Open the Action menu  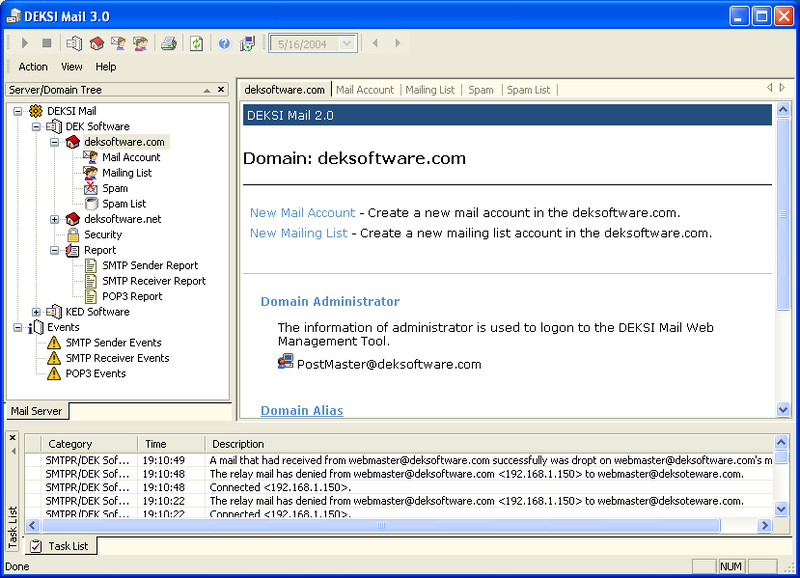33,67
